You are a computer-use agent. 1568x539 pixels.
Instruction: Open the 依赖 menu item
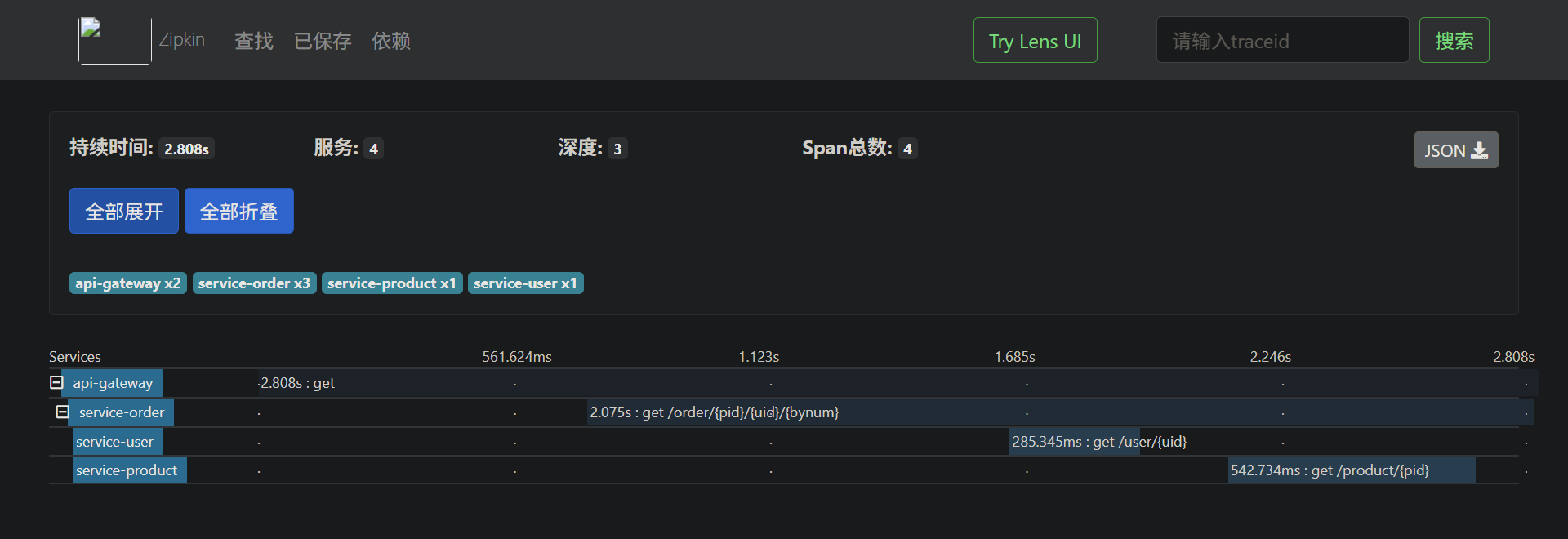pos(391,41)
